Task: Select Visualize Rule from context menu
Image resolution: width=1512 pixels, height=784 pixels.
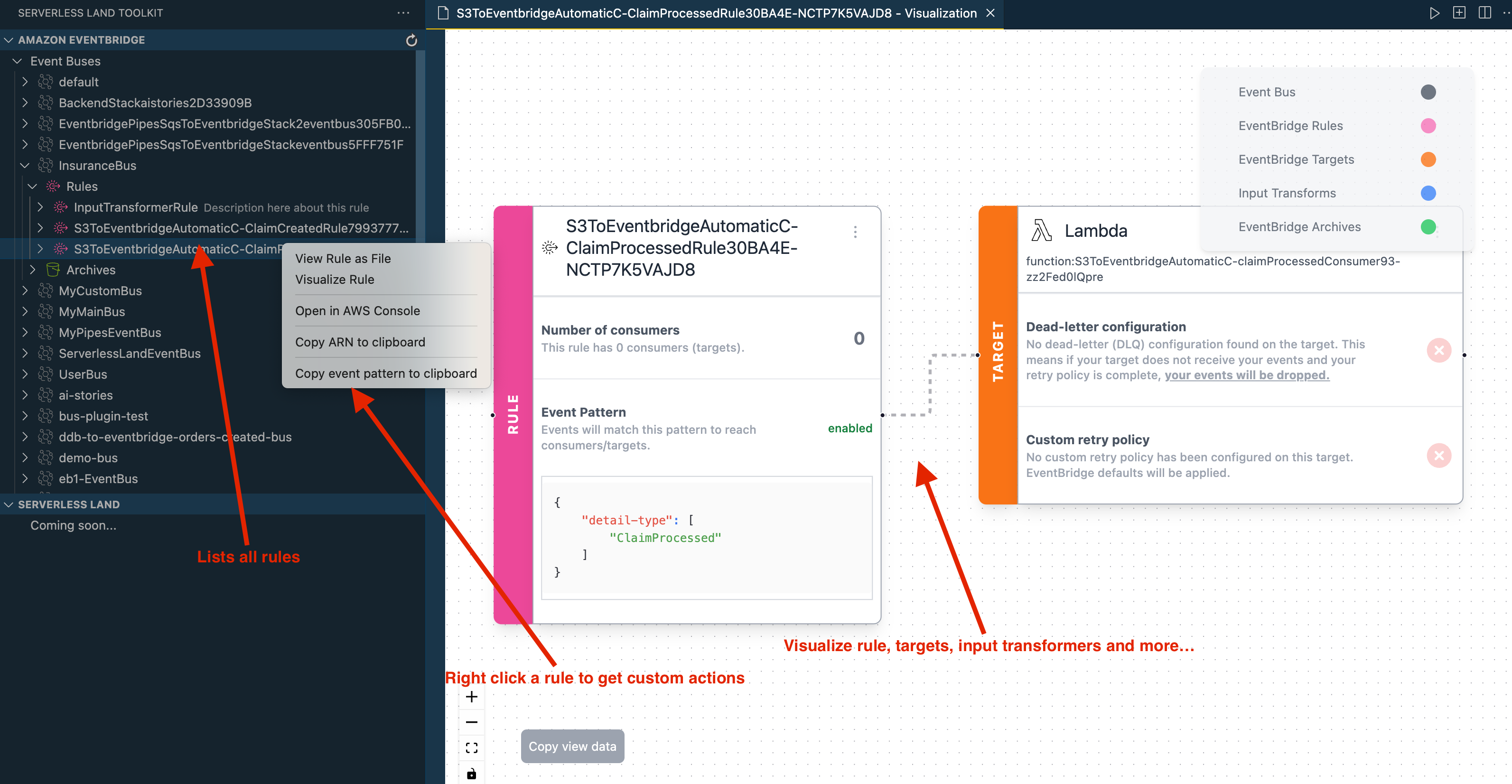Action: (334, 279)
